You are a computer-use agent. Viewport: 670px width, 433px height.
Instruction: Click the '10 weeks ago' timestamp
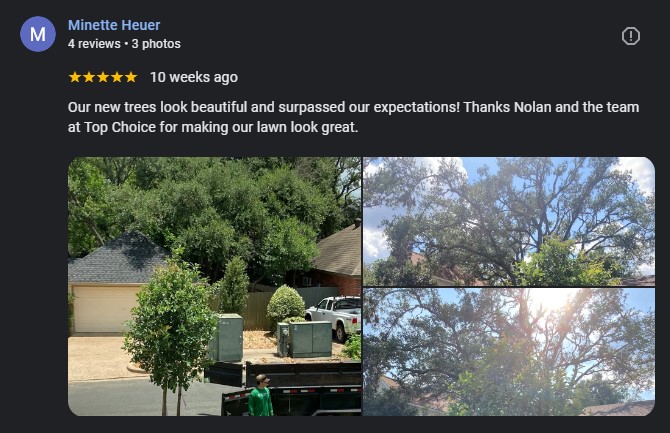click(194, 77)
